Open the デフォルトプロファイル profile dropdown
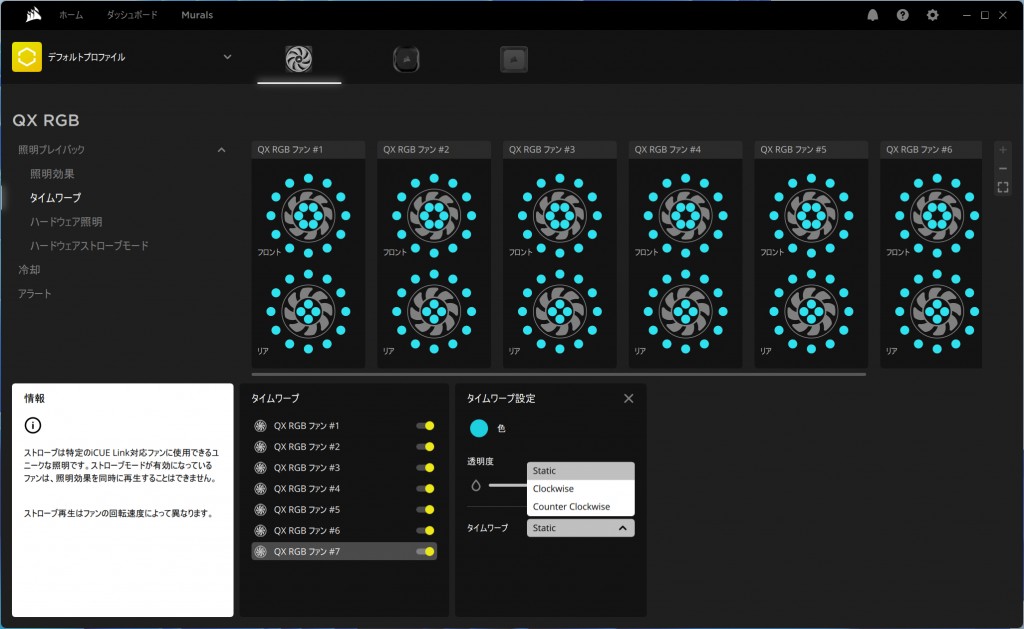The width and height of the screenshot is (1024, 629). click(227, 57)
